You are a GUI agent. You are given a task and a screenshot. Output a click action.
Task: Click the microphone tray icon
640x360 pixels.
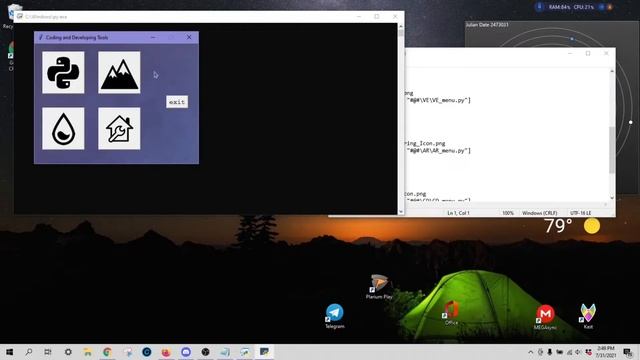pyautogui.click(x=550, y=352)
